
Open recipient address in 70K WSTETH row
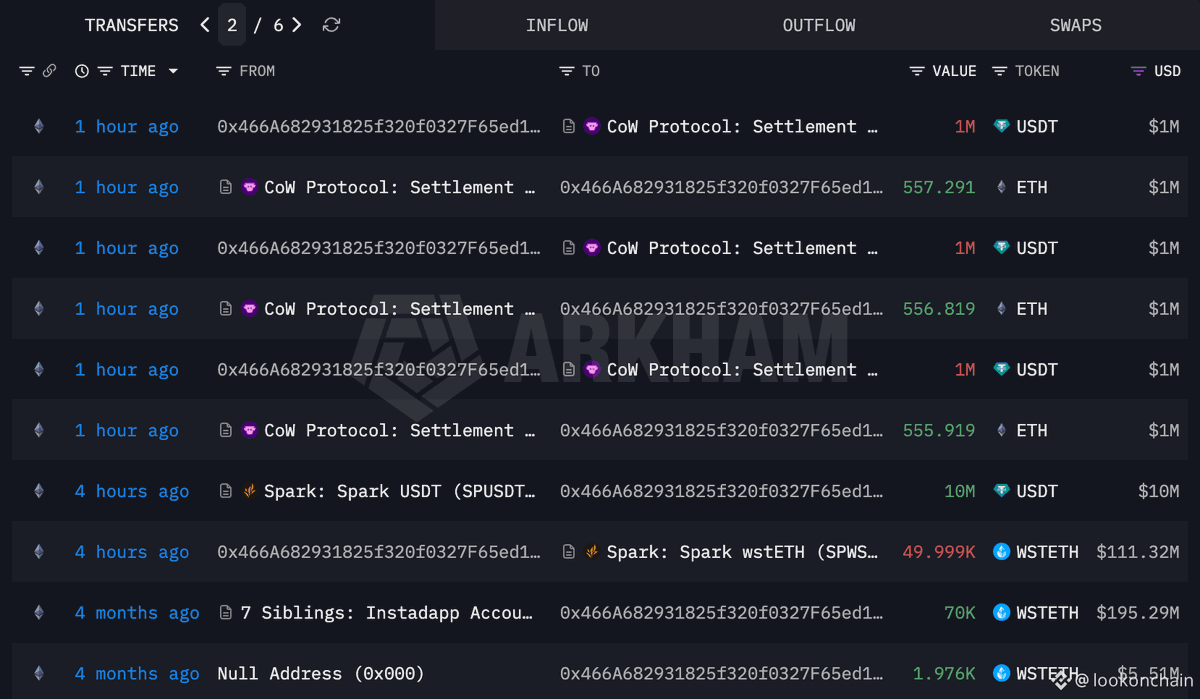722,613
